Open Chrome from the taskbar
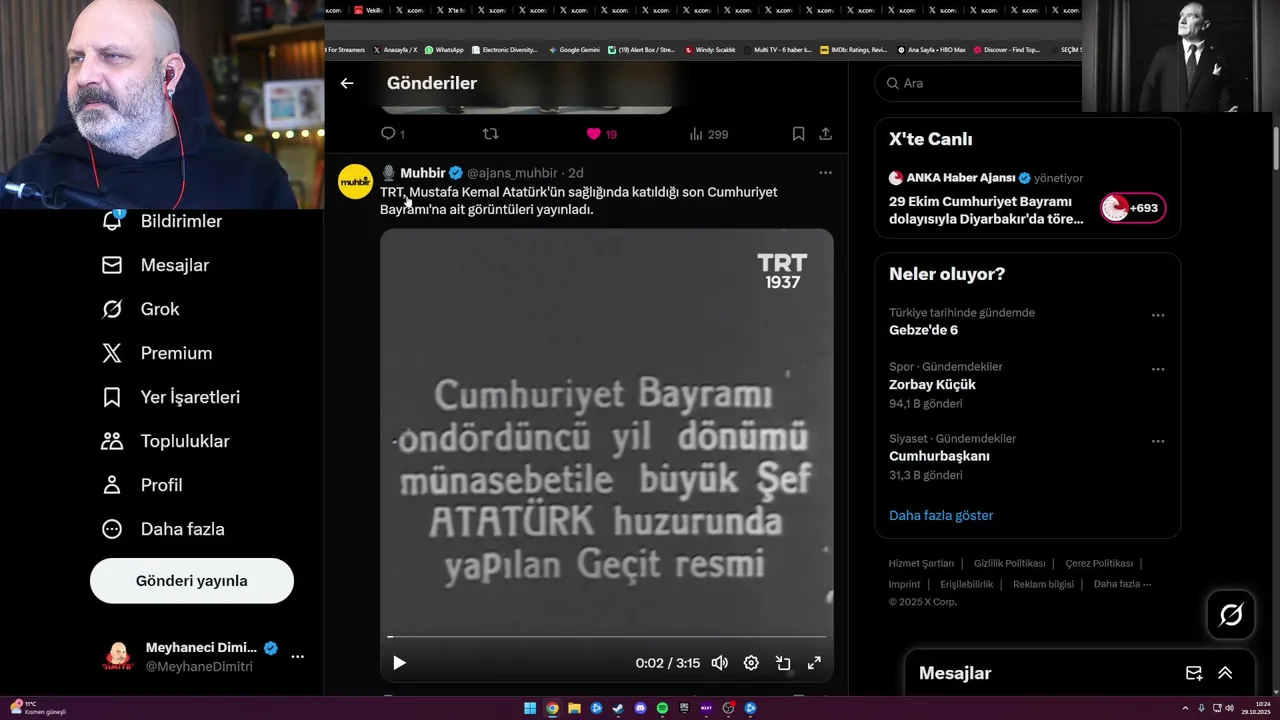1280x720 pixels. (552, 709)
